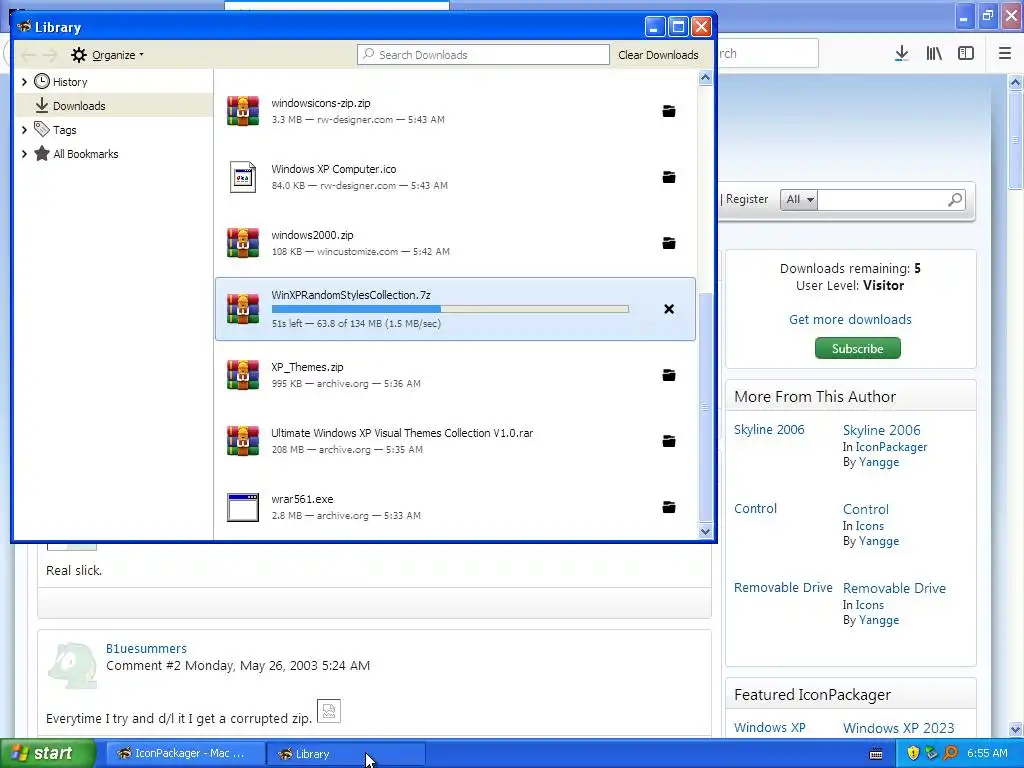Image resolution: width=1024 pixels, height=768 pixels.
Task: Open containing folder for Windows XP Computer.ico
Action: [x=669, y=177]
